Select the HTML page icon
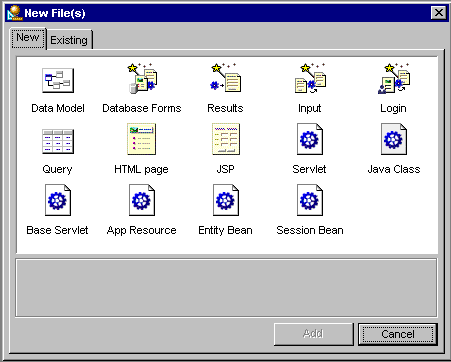This screenshot has width=451, height=362. [x=141, y=139]
